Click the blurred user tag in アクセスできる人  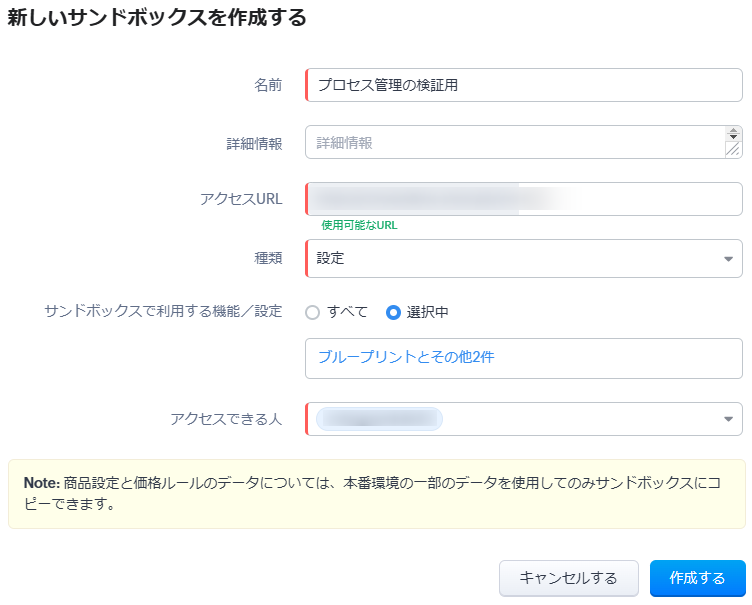point(380,419)
